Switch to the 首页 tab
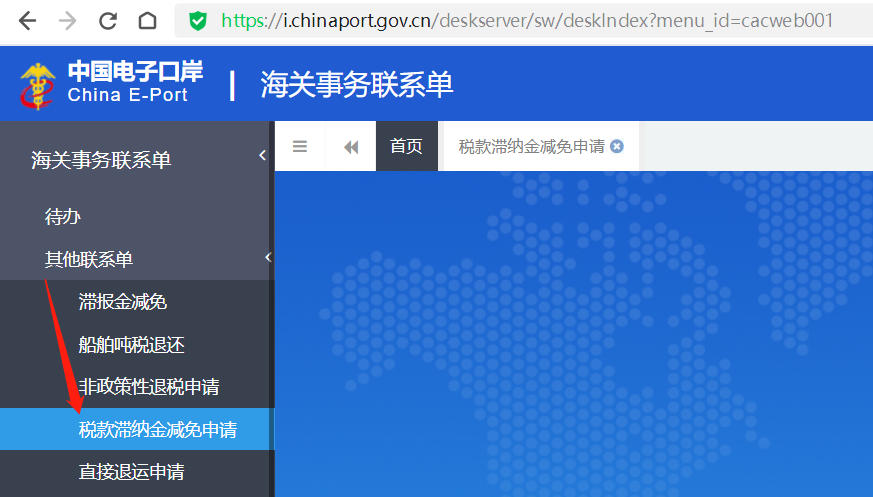The height and width of the screenshot is (497, 873). coord(406,146)
